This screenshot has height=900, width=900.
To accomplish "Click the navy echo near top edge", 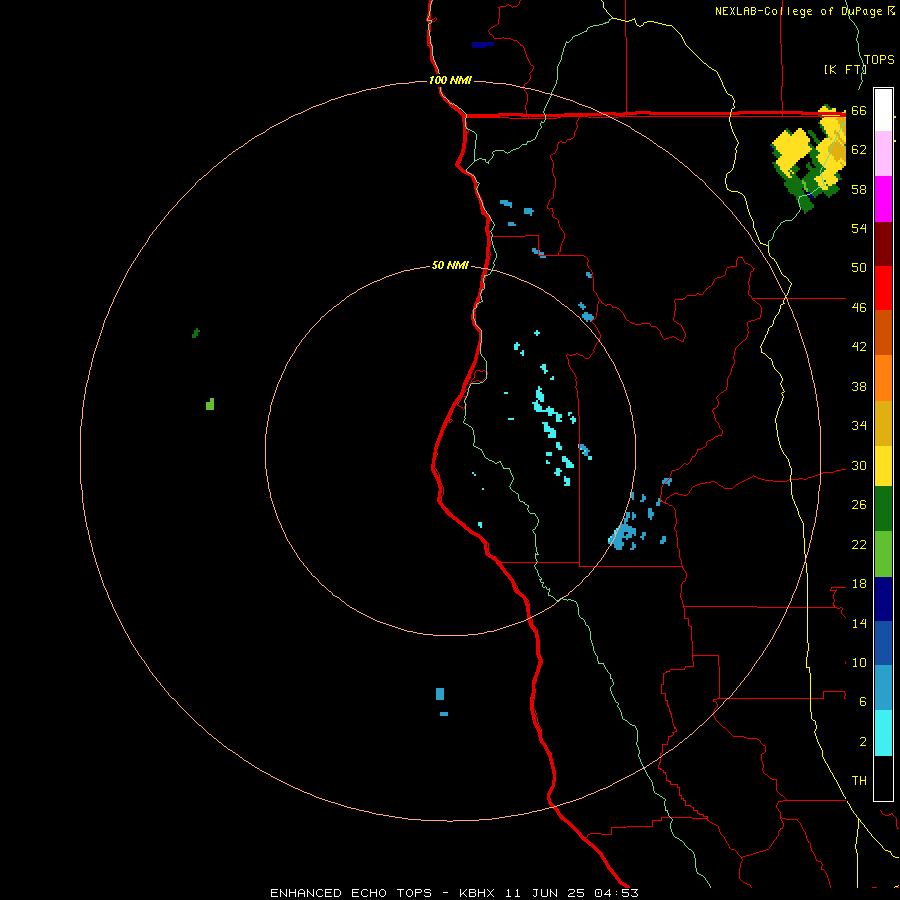I will [x=483, y=45].
